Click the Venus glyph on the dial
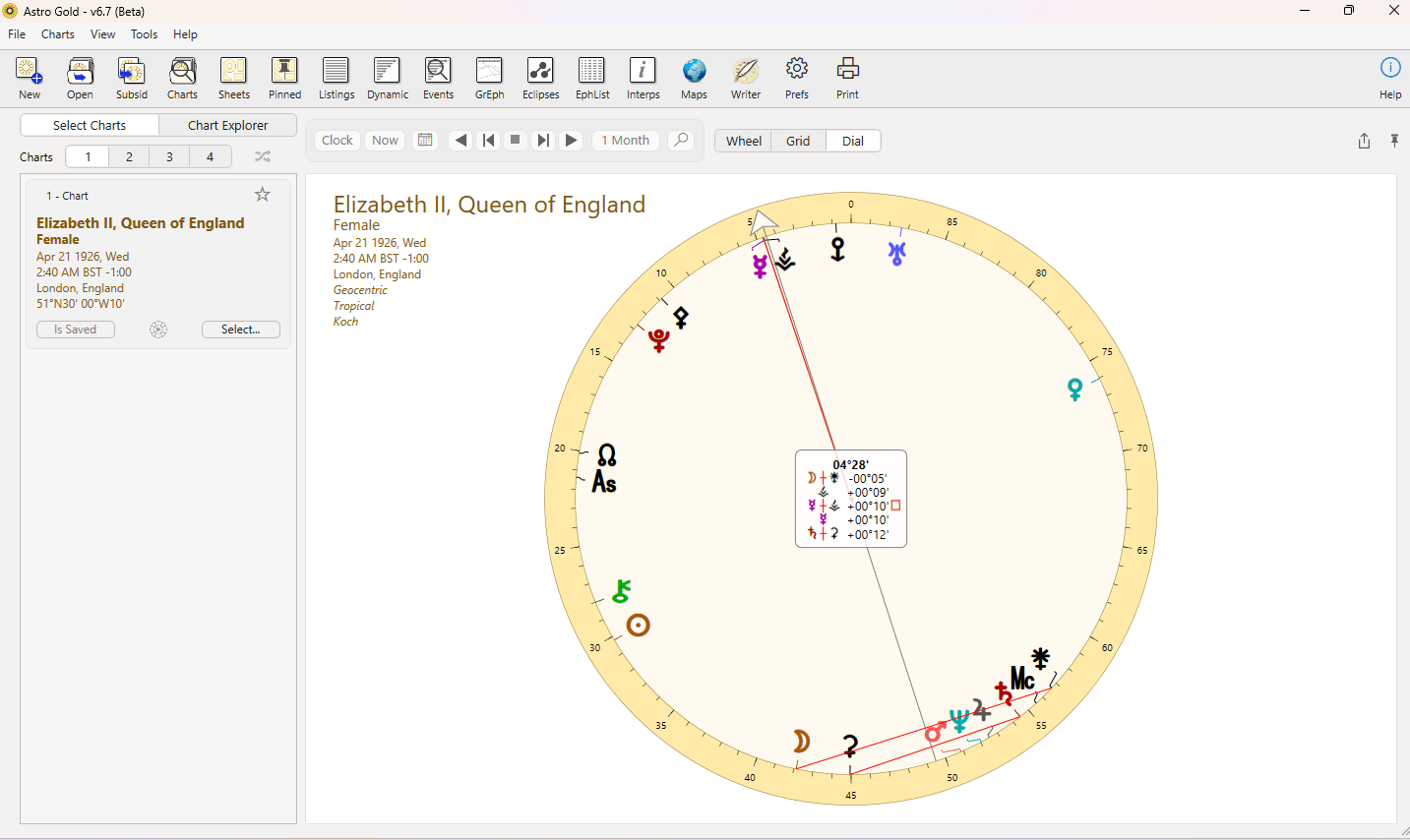The image size is (1410, 840). (x=1074, y=390)
